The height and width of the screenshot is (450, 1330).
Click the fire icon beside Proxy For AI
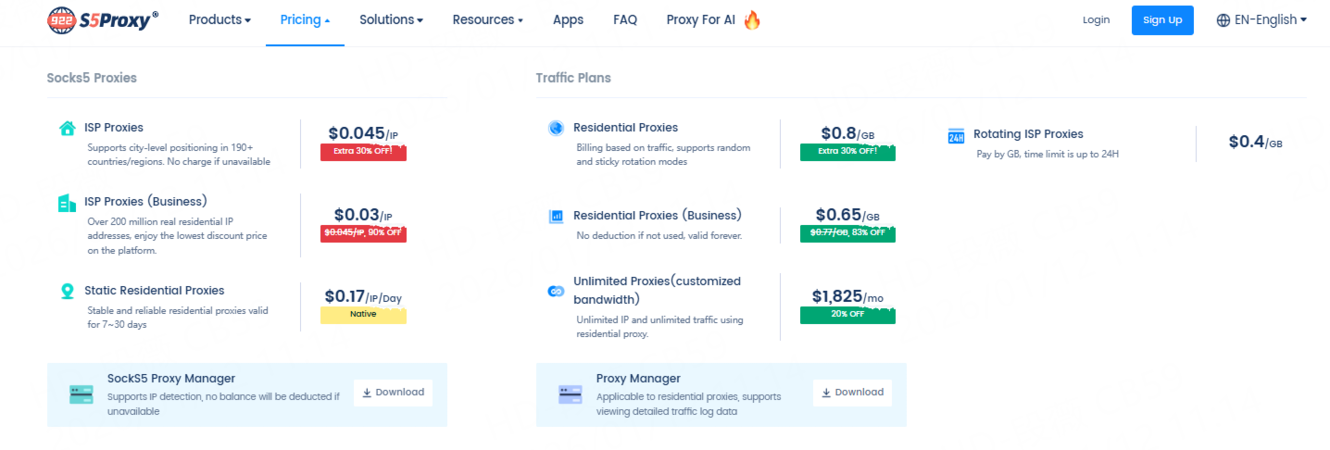pos(752,20)
